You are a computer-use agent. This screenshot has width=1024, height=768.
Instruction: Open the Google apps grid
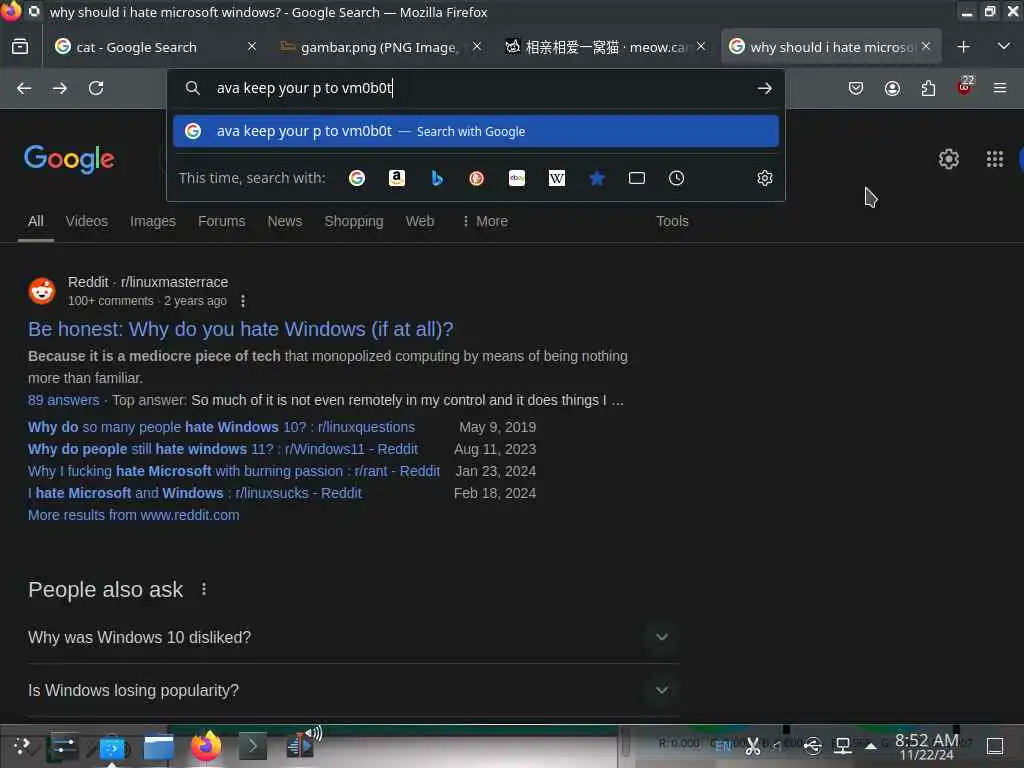tap(995, 159)
